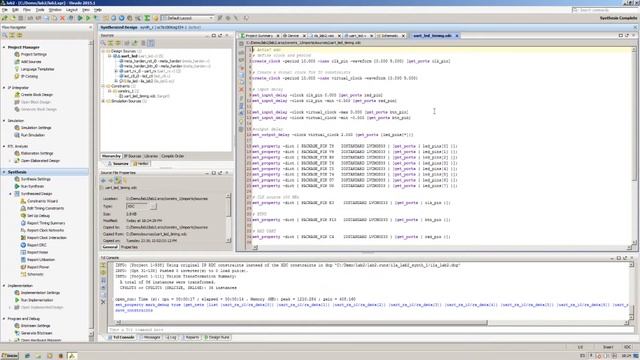Click the Search commands field
The width and height of the screenshot is (640, 360).
coord(604,10)
